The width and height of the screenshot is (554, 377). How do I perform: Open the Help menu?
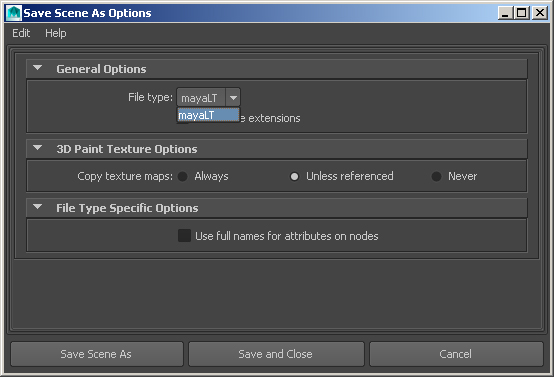point(55,33)
